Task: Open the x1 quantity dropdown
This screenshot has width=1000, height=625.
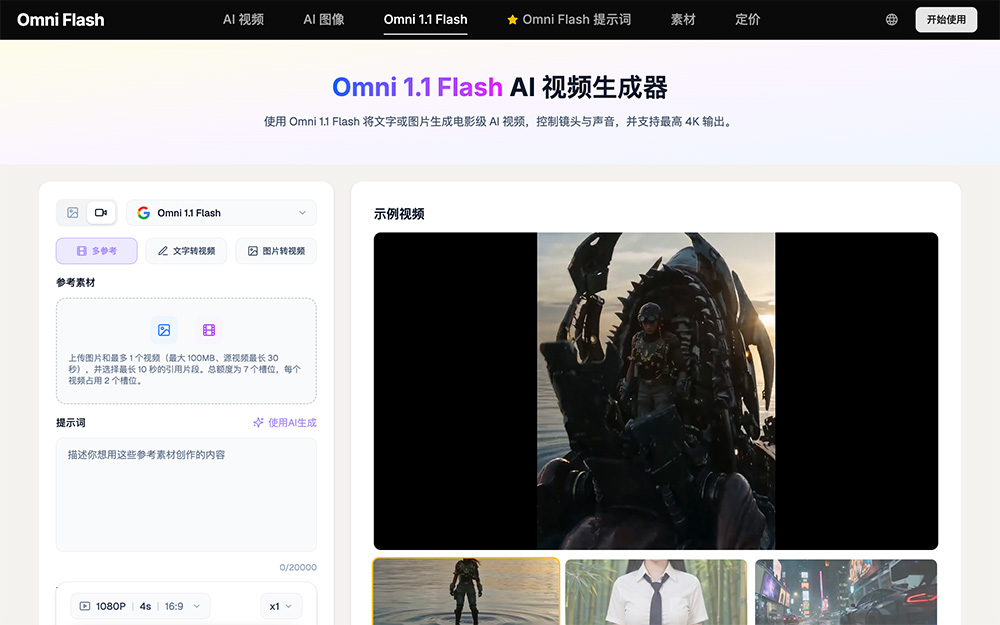Action: coord(281,606)
